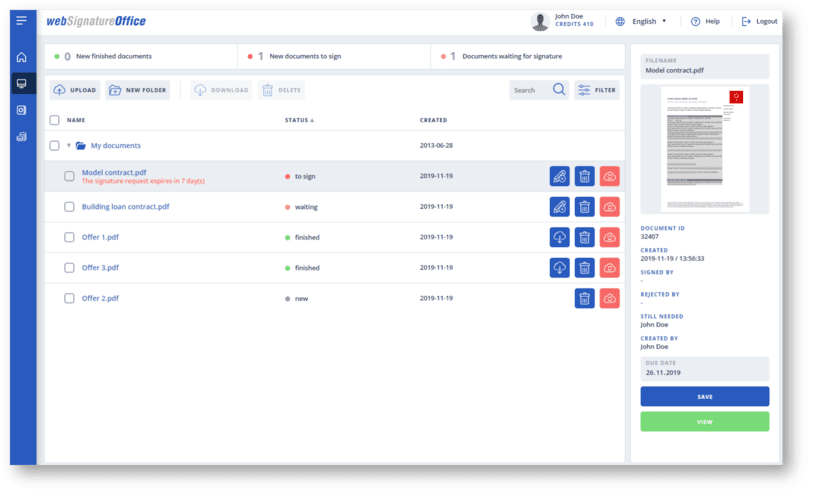The height and width of the screenshot is (500, 815).
Task: Click the search magnifier icon
Action: tap(559, 90)
